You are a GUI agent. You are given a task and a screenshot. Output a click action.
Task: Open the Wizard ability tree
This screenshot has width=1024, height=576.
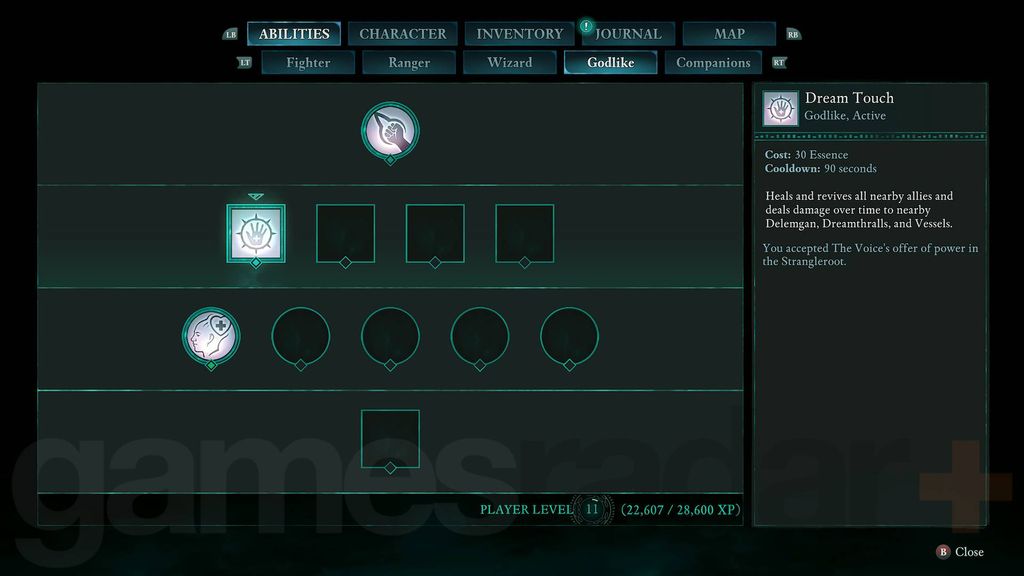point(509,62)
